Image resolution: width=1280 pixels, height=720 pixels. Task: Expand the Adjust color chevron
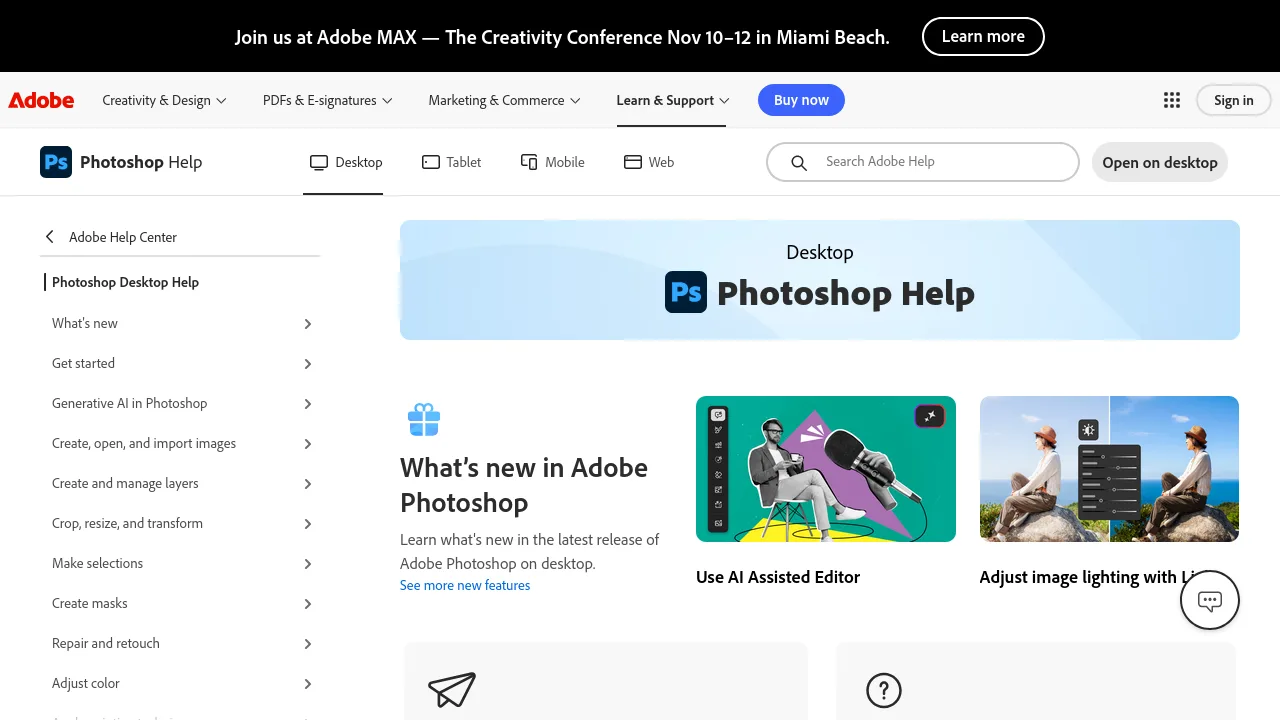[x=308, y=684]
